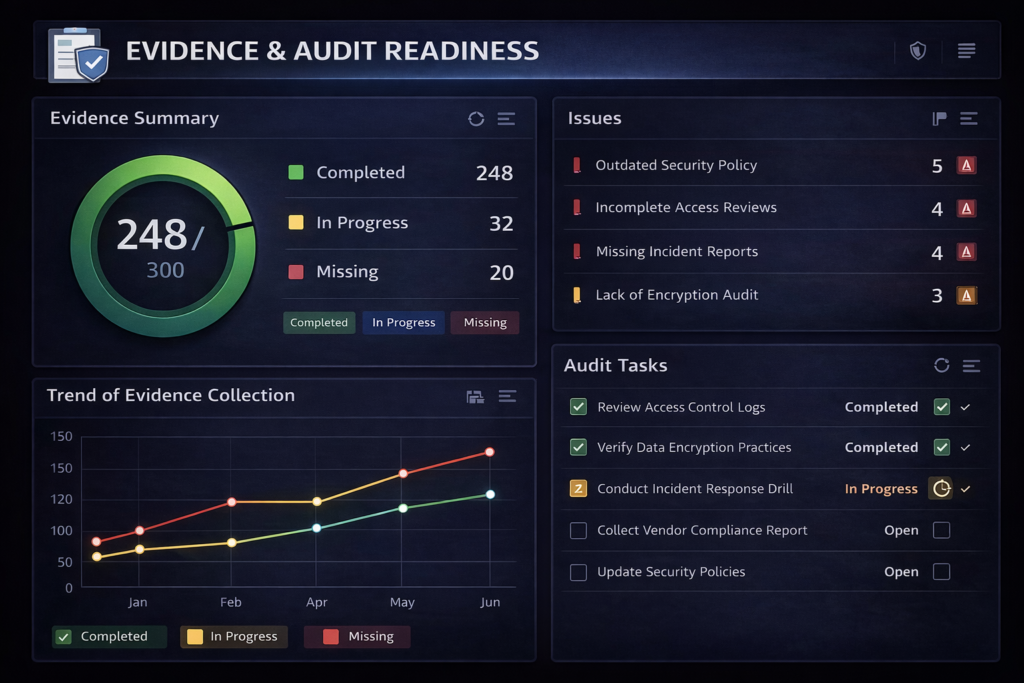Click the export icon in Trend panel

coord(475,397)
